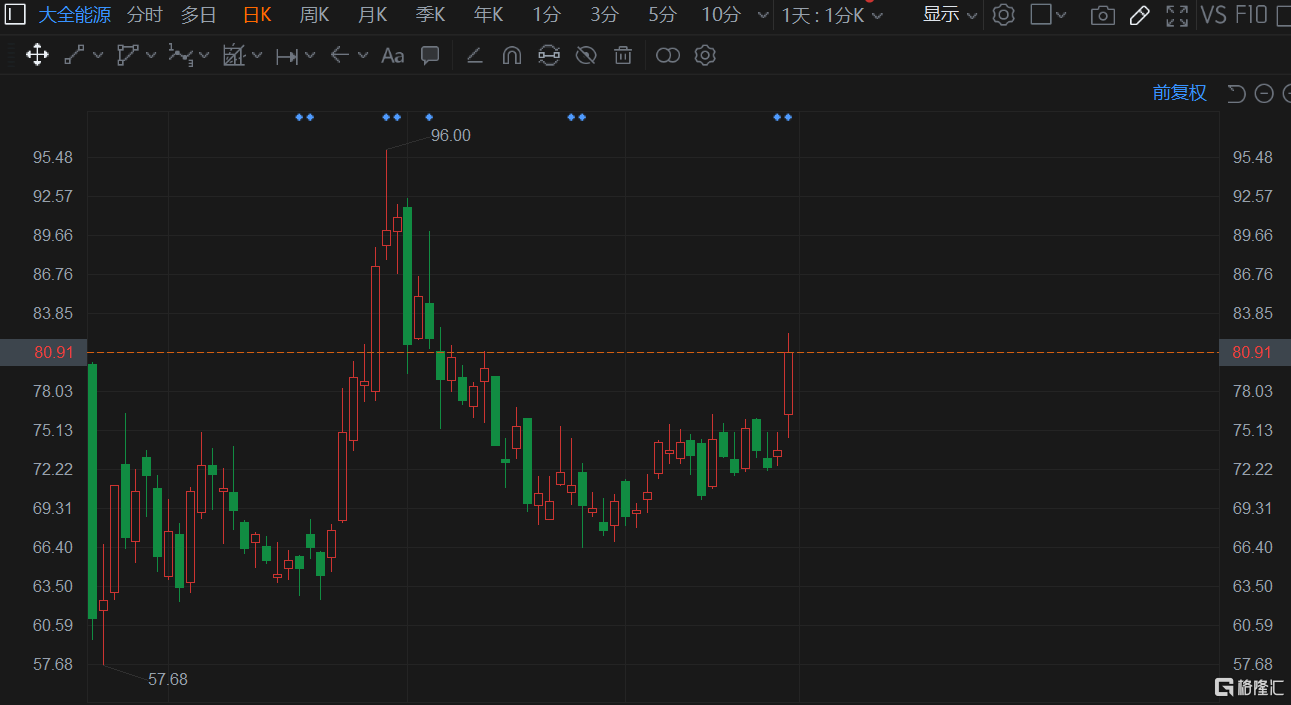This screenshot has height=705, width=1291.
Task: Undo chart zoom with back arrow
Action: 1237,93
